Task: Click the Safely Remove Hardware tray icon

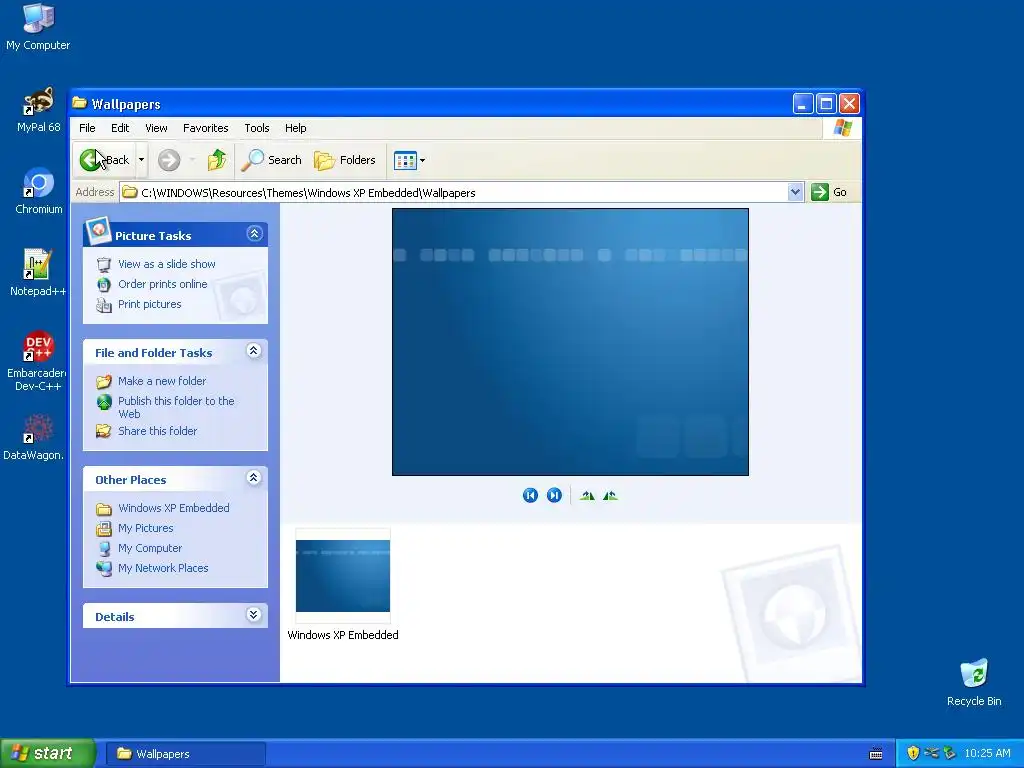Action: 950,754
